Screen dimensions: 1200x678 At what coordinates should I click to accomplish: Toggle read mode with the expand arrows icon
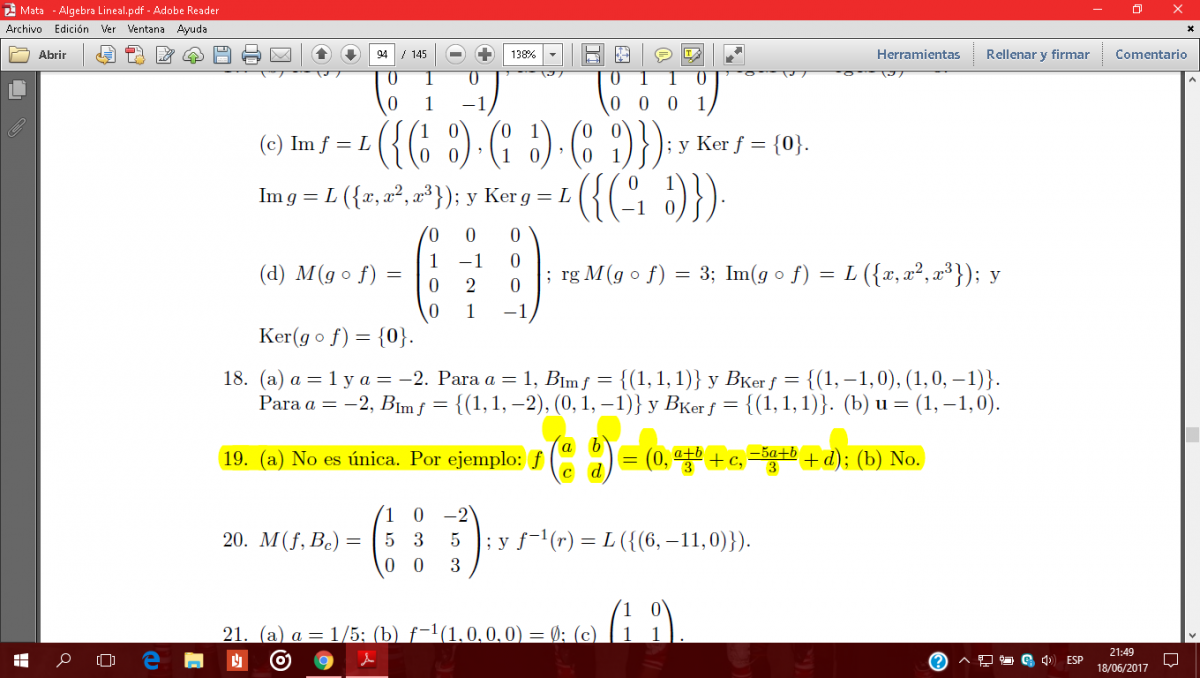pos(734,54)
